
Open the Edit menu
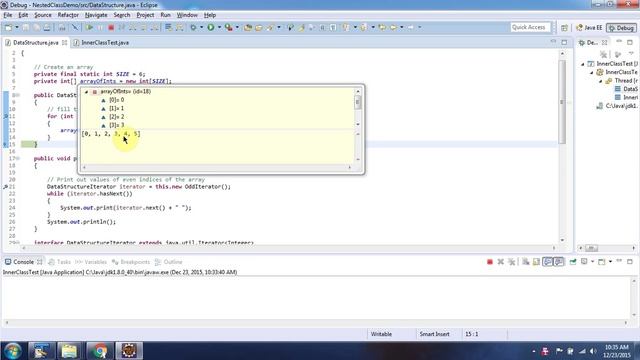click(23, 15)
